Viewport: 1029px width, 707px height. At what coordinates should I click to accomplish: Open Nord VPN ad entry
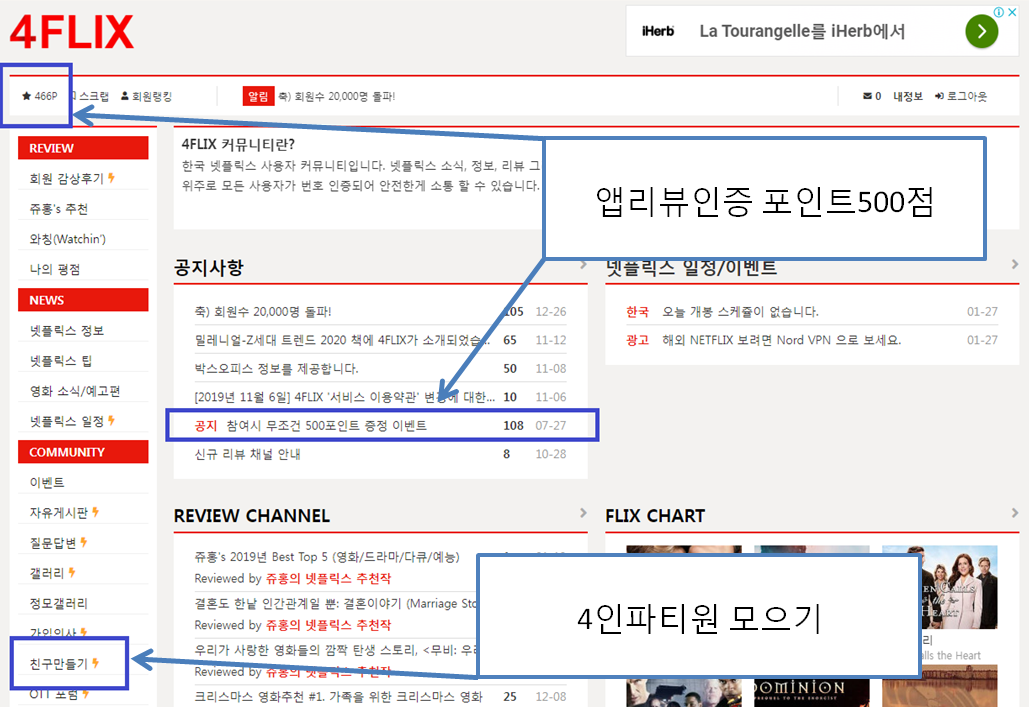point(781,340)
